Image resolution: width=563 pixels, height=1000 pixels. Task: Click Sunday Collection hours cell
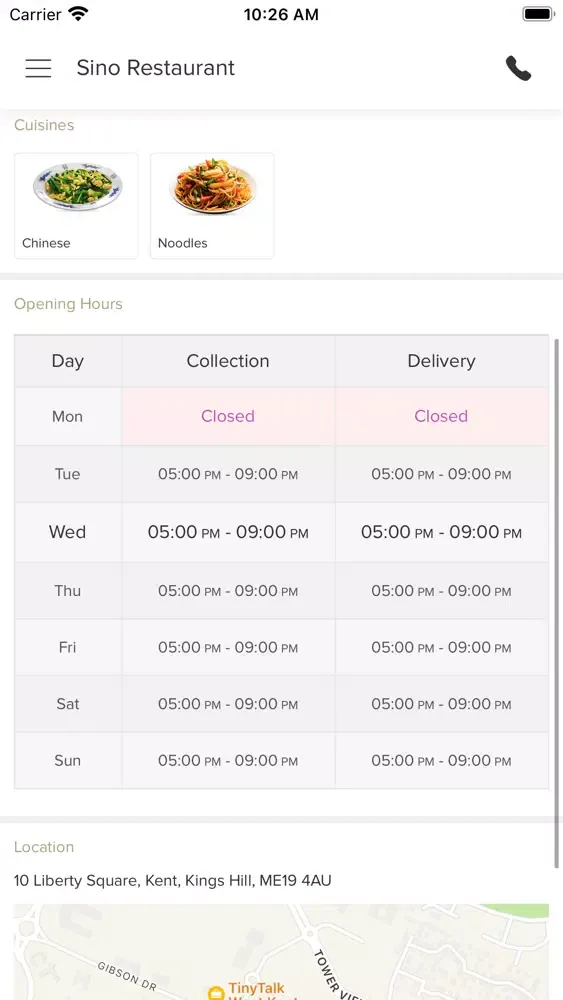point(228,760)
